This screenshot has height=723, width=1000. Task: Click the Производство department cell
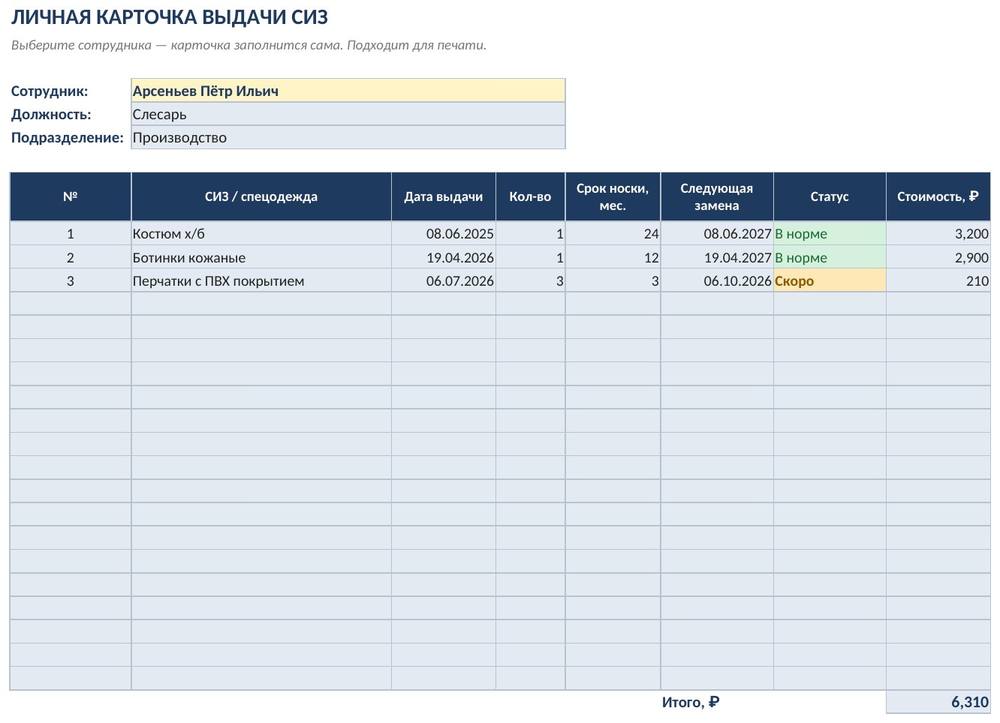point(348,137)
